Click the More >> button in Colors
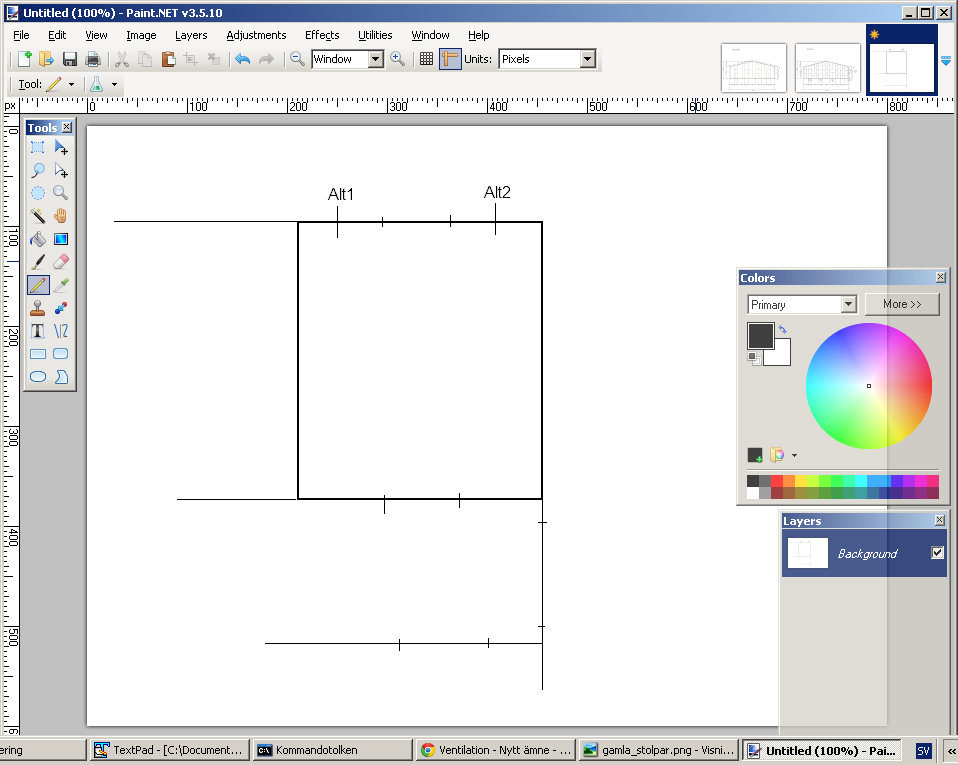 pos(902,304)
